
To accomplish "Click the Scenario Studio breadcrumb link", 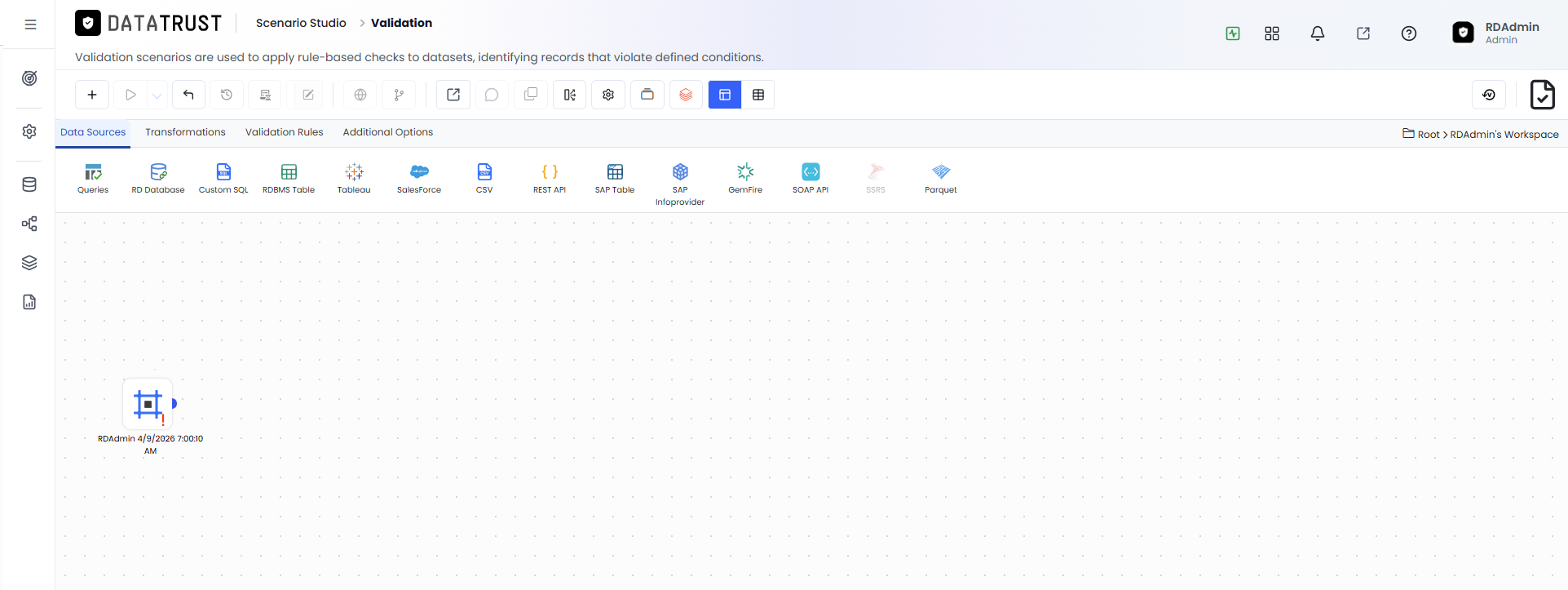I will (x=301, y=23).
